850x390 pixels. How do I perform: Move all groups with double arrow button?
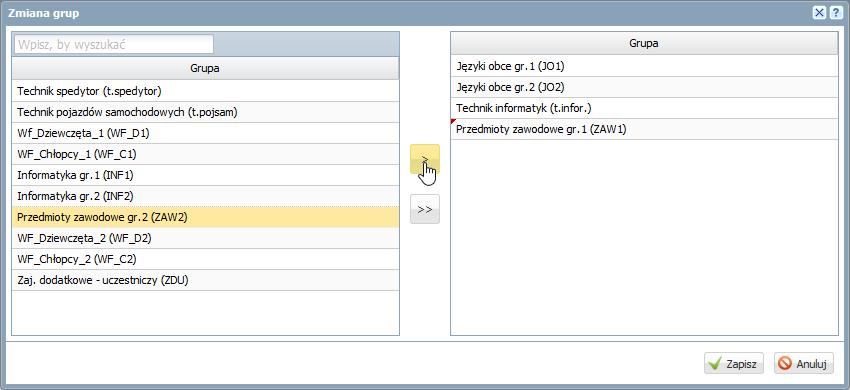coord(425,209)
